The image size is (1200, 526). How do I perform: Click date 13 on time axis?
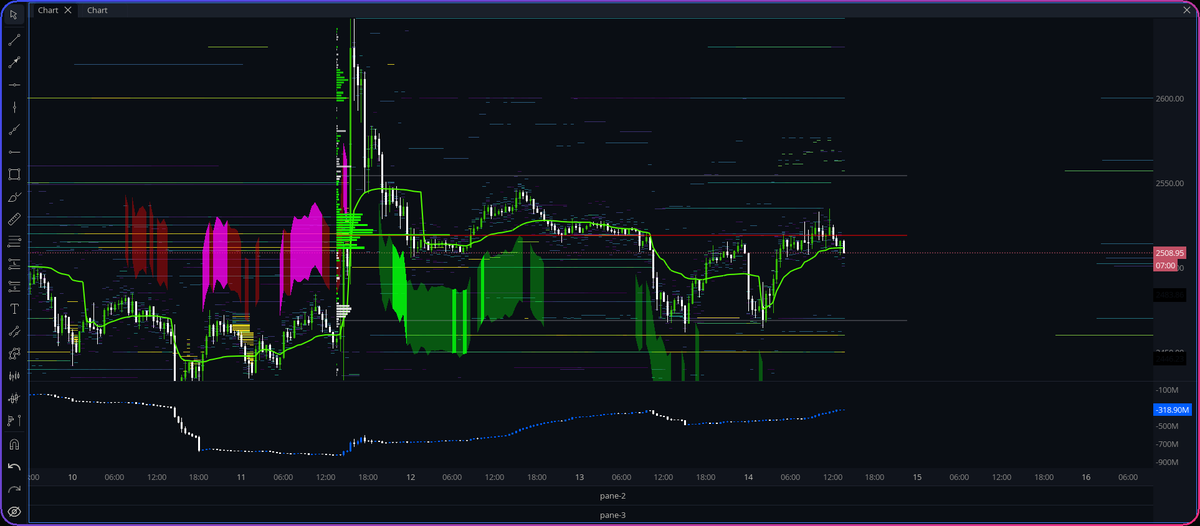[579, 478]
